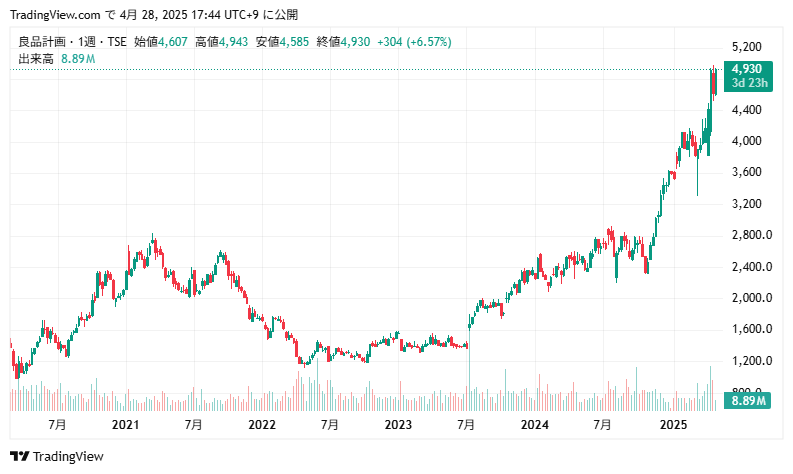Click the 1,600.0 price axis label
This screenshot has height=474, width=793.
752,329
